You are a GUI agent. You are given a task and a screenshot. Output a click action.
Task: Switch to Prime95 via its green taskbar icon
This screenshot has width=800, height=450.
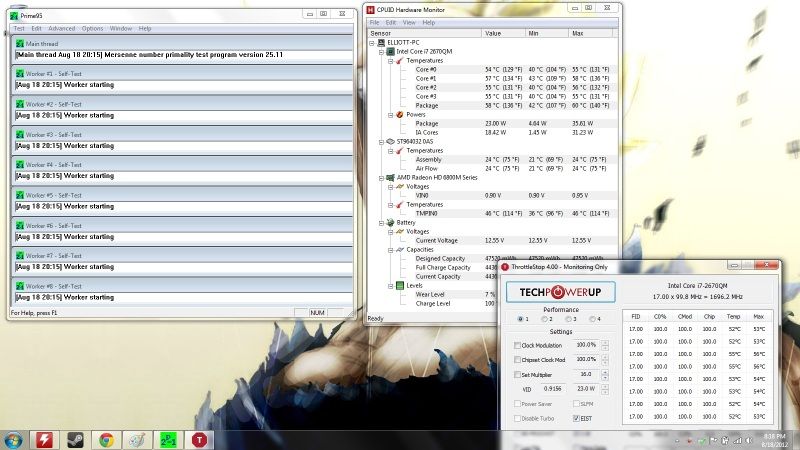[x=168, y=440]
